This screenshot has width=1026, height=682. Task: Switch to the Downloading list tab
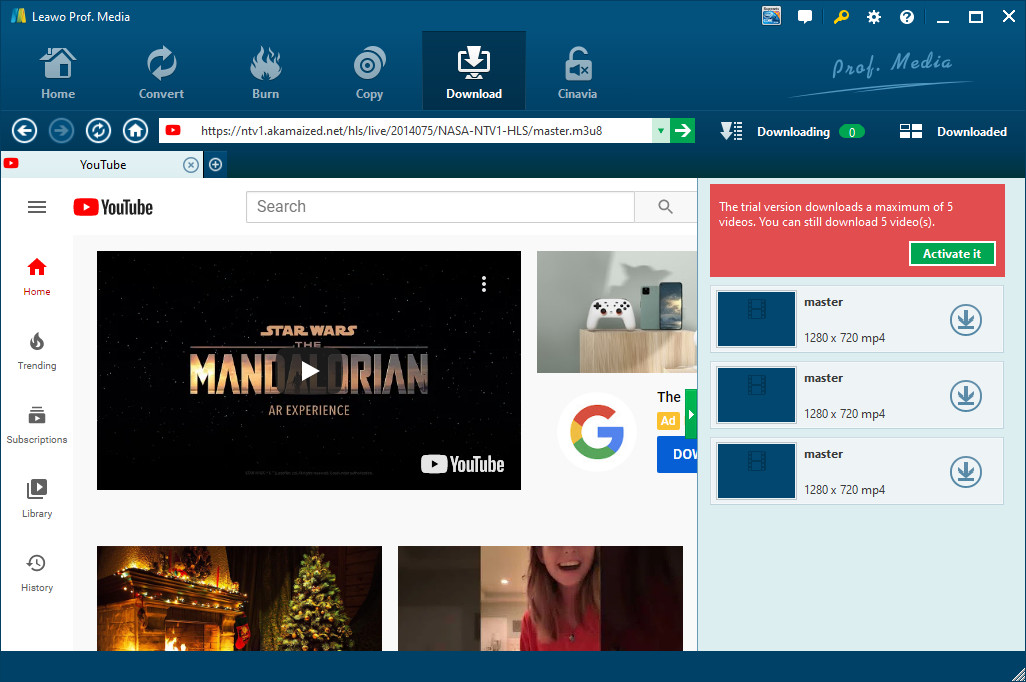pyautogui.click(x=792, y=132)
